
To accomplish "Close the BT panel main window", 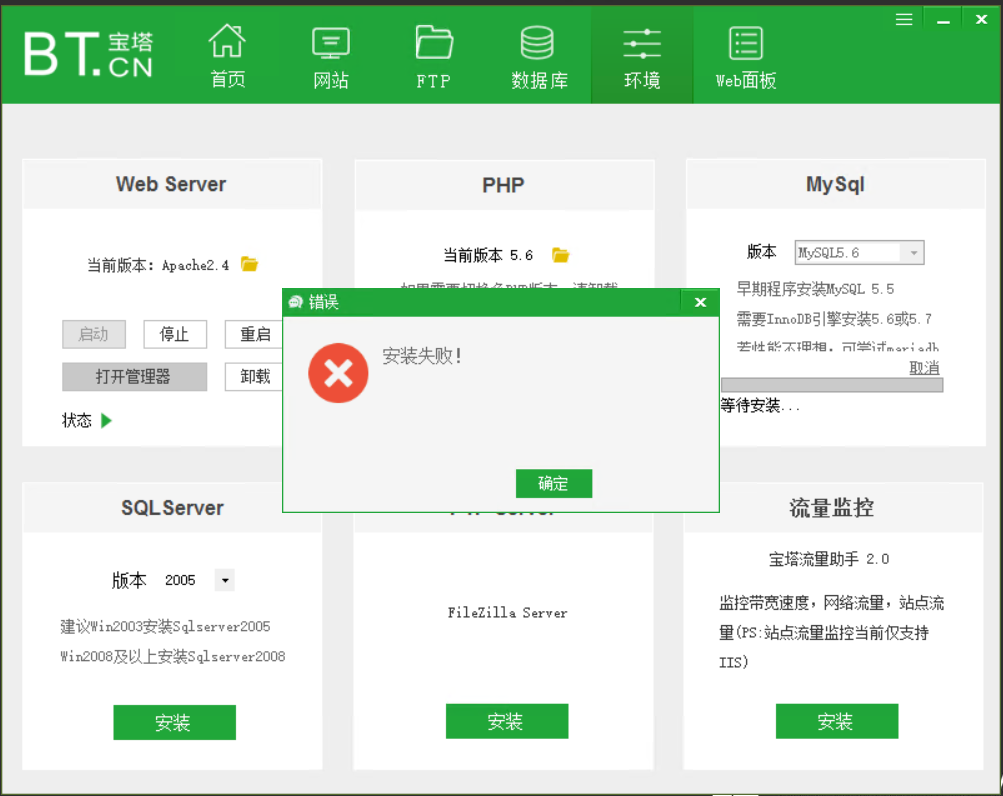I will click(x=981, y=20).
